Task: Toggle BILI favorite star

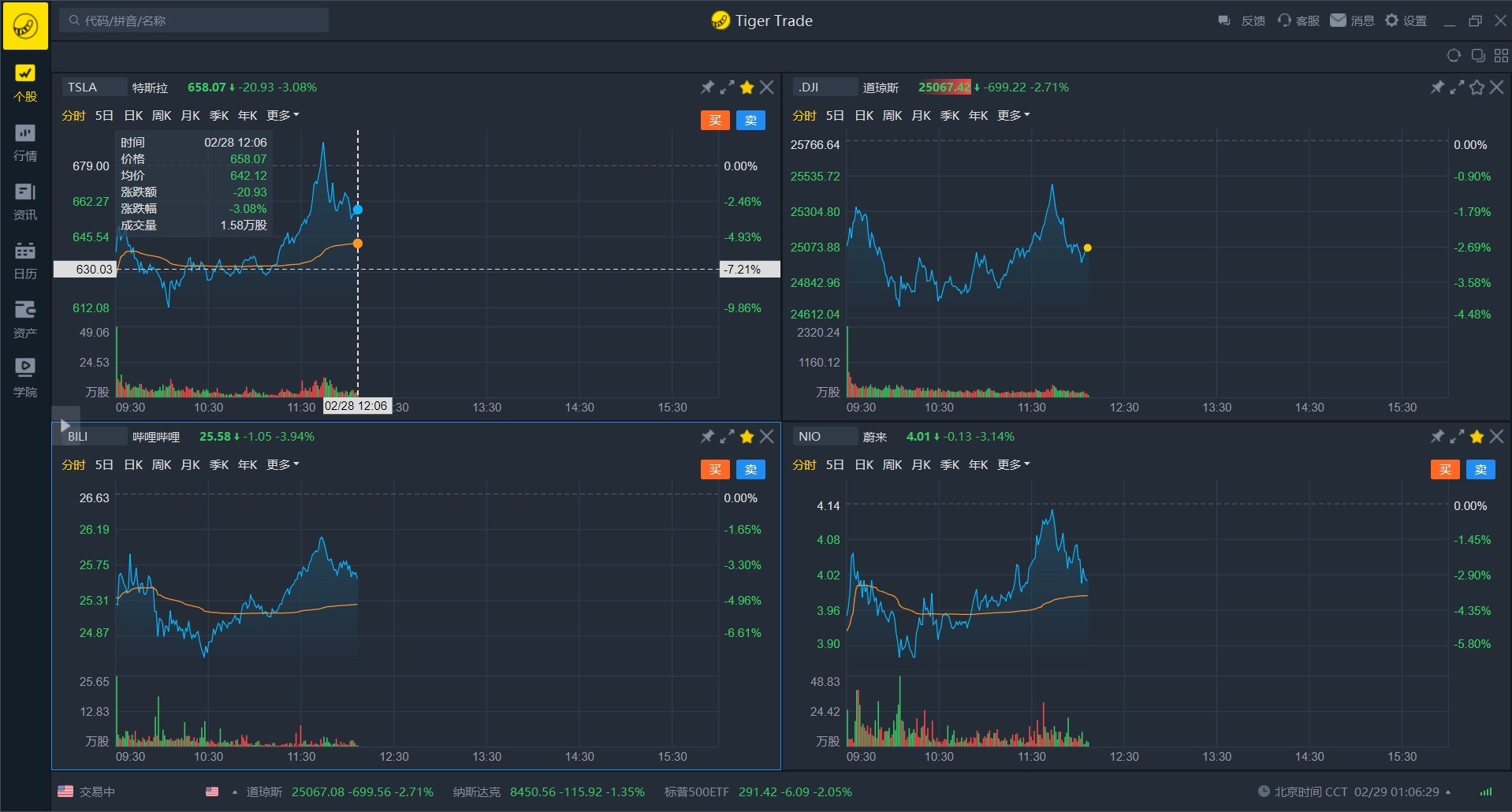Action: click(747, 436)
